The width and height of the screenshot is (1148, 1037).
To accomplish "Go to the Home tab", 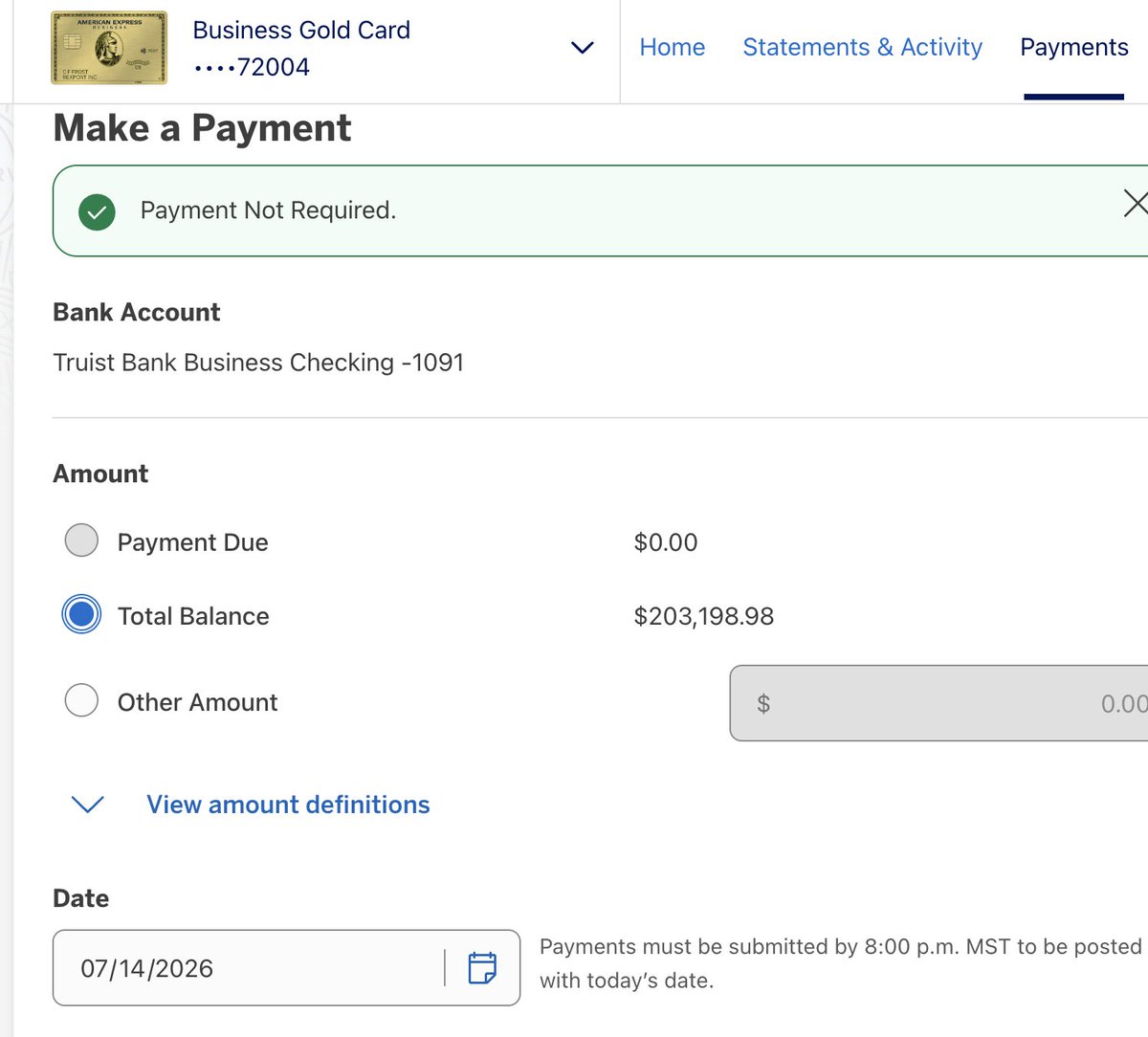I will click(672, 47).
